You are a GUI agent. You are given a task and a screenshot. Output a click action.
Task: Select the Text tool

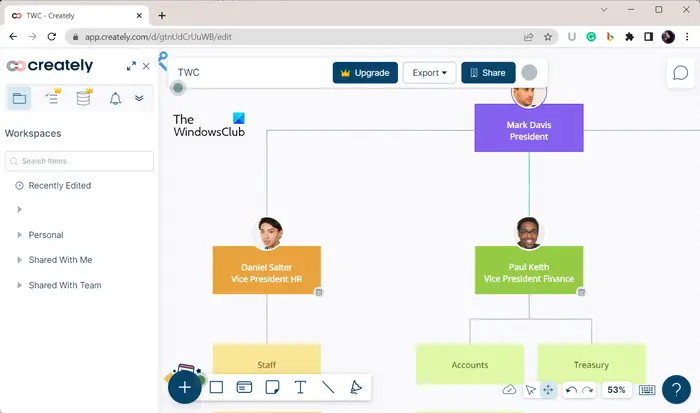[300, 387]
